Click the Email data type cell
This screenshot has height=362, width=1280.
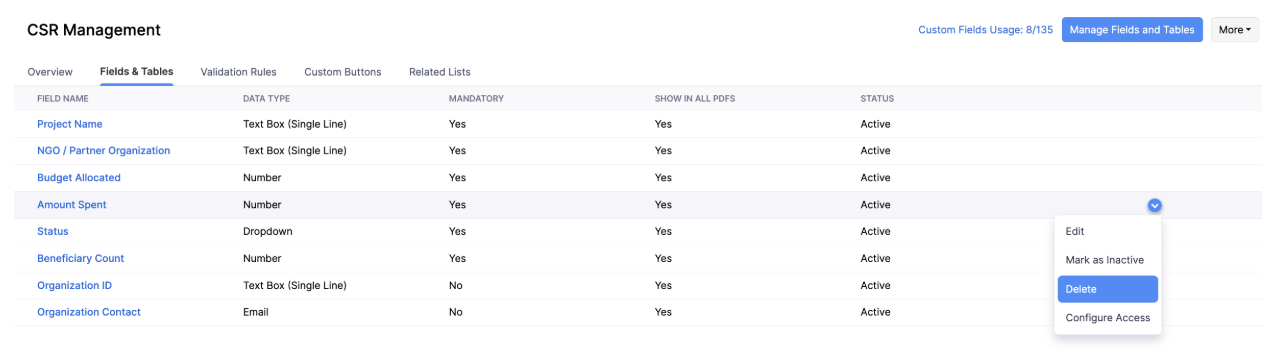point(256,312)
